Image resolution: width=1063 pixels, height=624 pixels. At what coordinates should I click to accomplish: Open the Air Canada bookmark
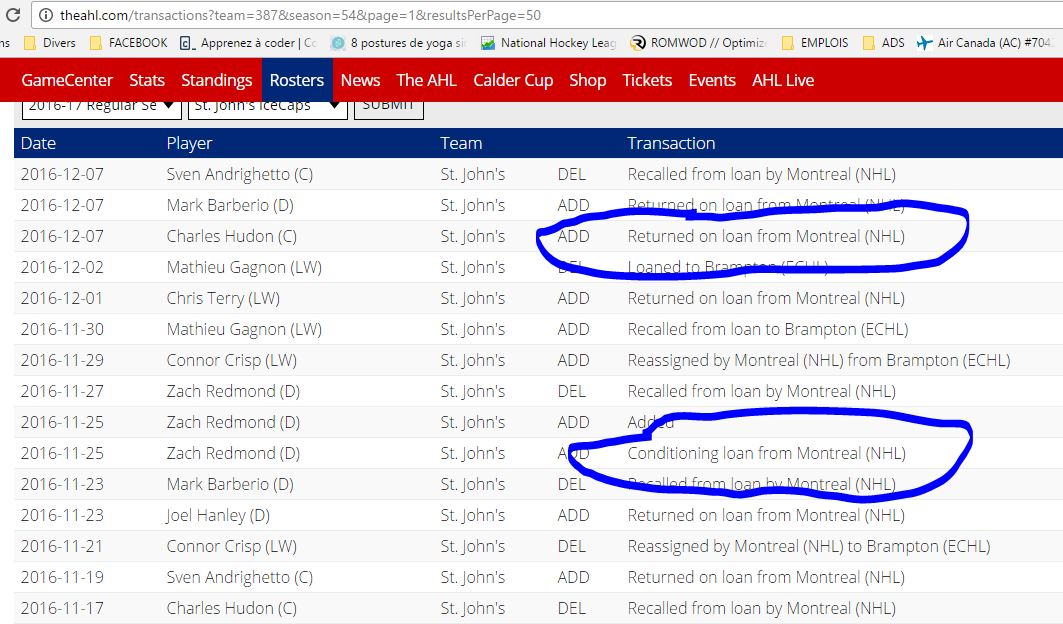[x=984, y=43]
